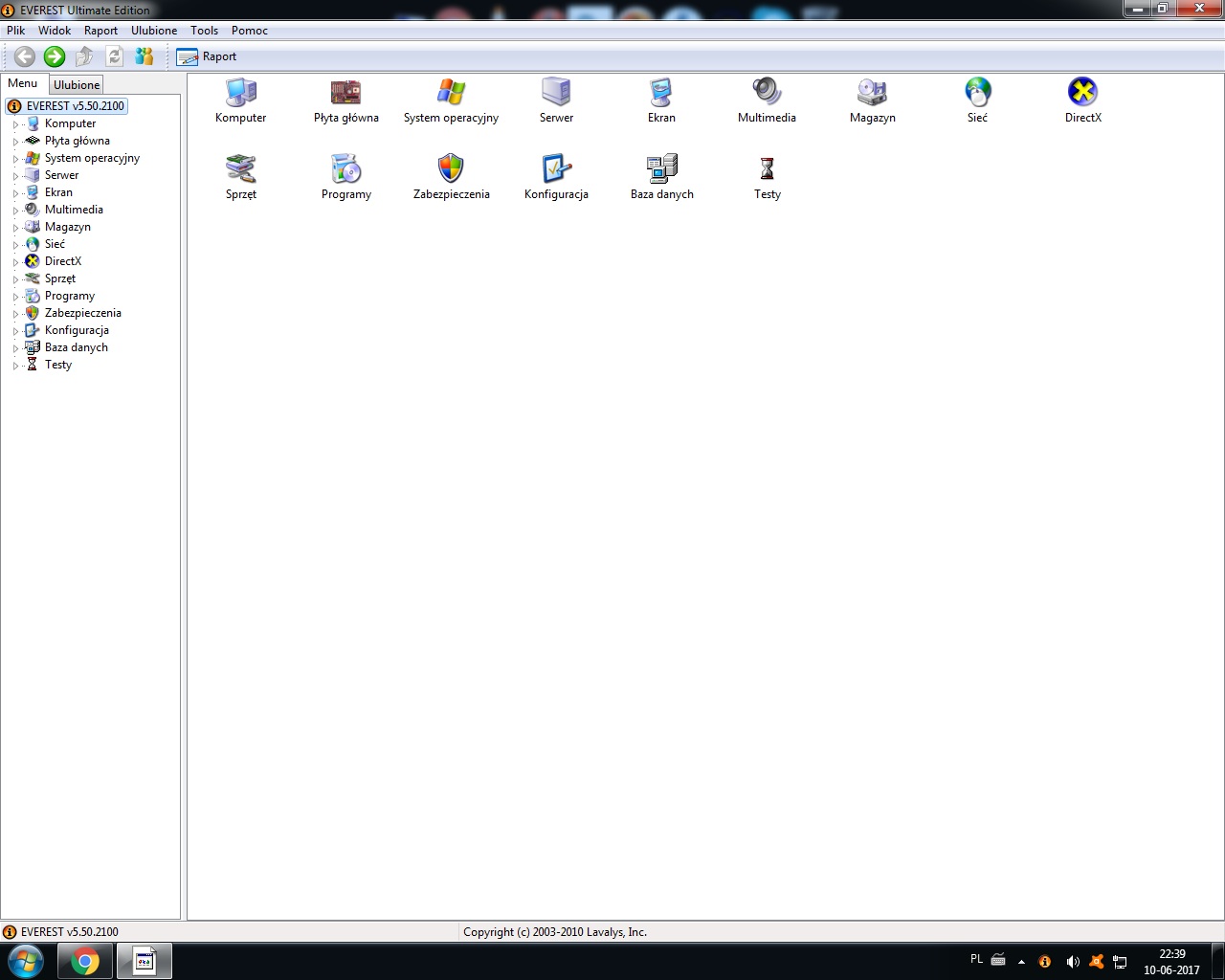Select the Baza danych icon in the main pane
Screen dimensions: 1225x980
click(661, 168)
